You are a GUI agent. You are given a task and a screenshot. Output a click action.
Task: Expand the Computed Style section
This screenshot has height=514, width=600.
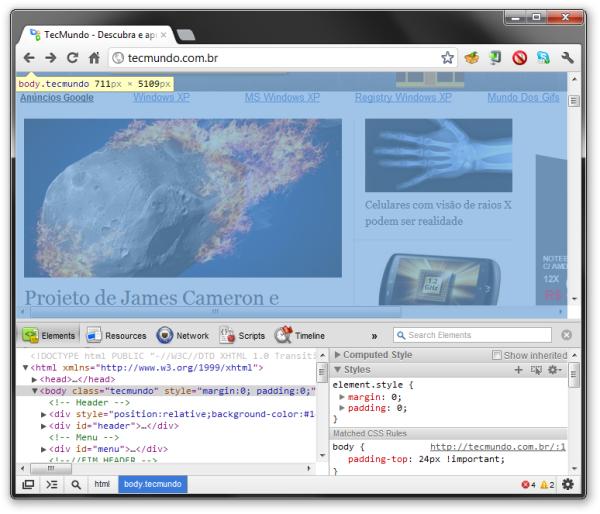pyautogui.click(x=338, y=355)
